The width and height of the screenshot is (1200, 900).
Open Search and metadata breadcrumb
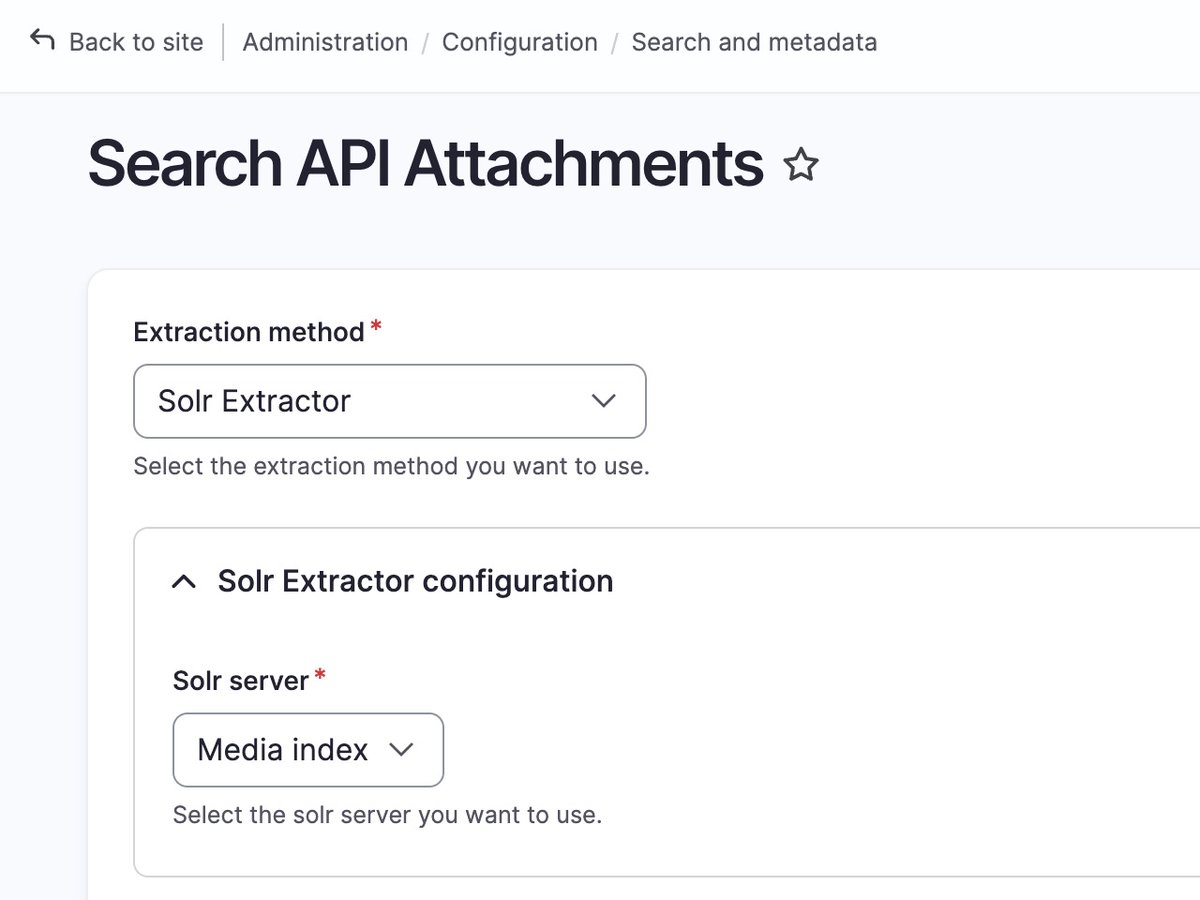754,43
